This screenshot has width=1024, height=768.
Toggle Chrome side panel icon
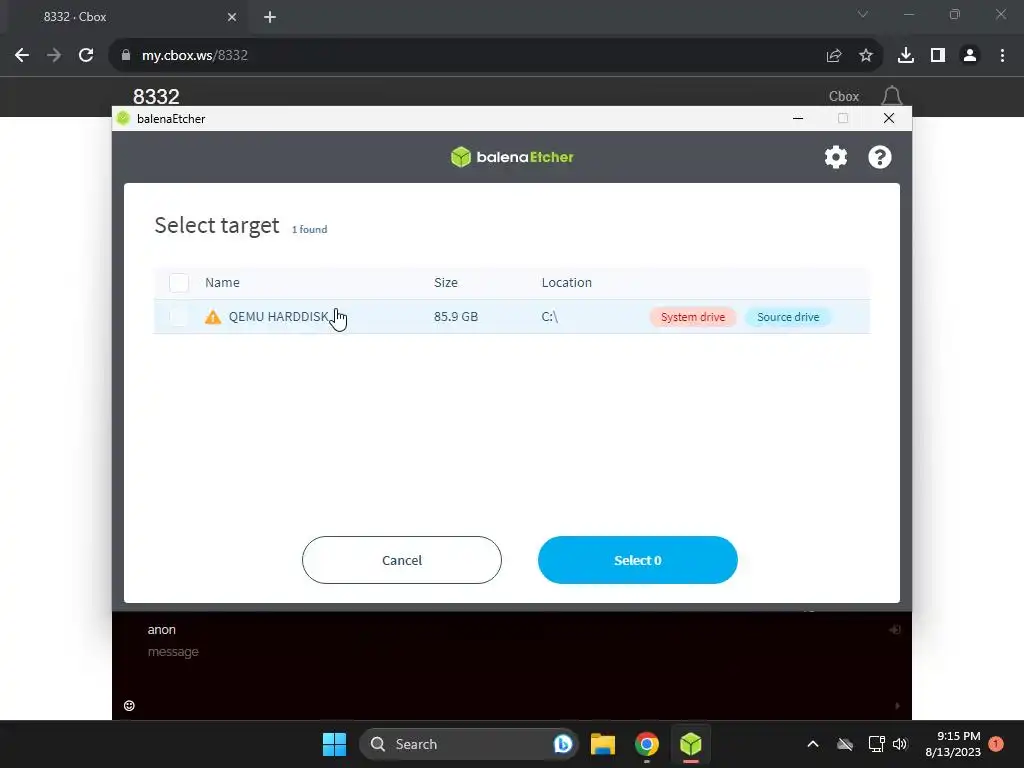tap(938, 56)
